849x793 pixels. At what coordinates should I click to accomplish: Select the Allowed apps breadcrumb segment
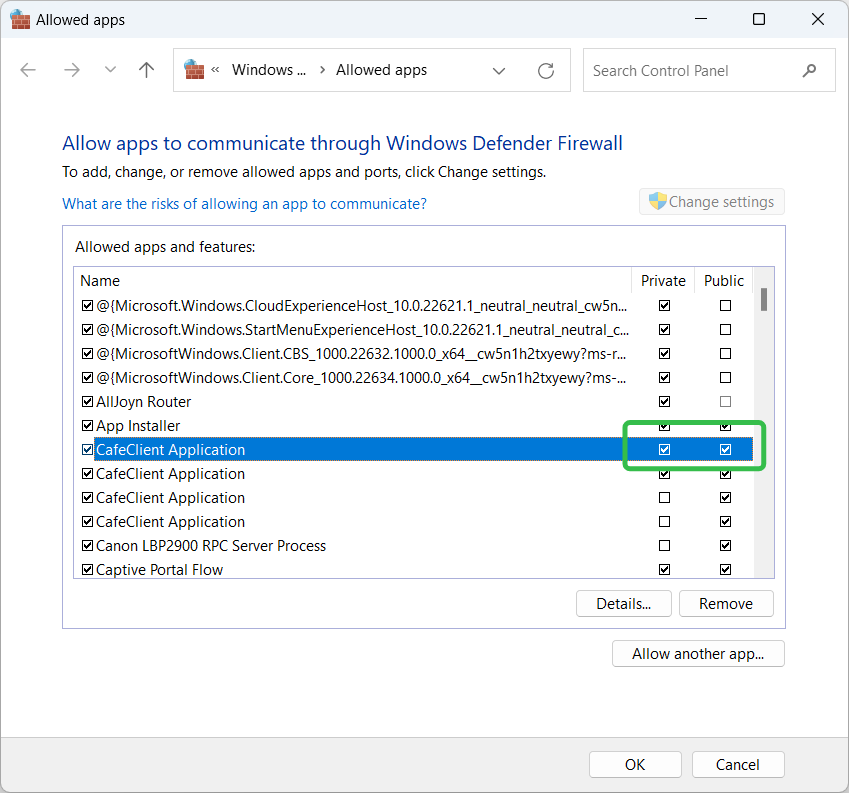(x=381, y=70)
